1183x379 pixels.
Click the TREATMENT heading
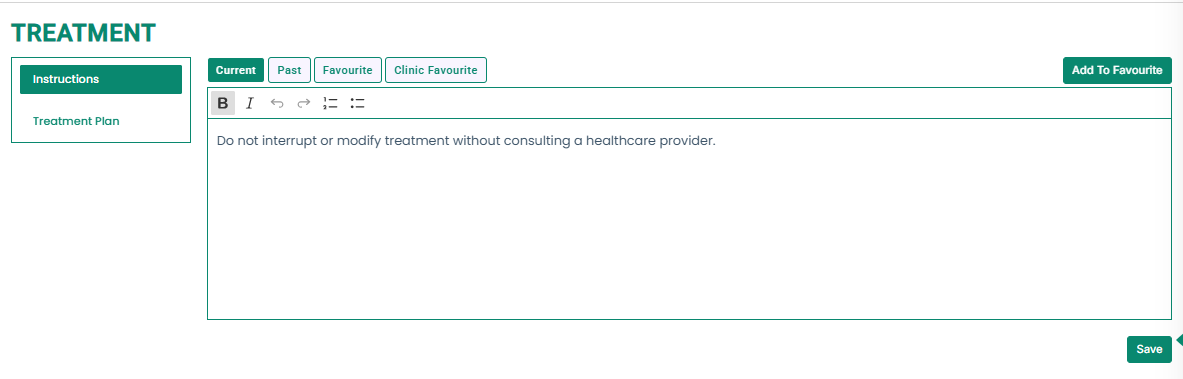[x=84, y=32]
